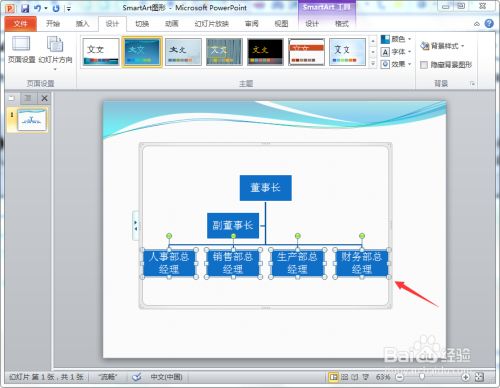This screenshot has height=388, width=500.
Task: Open the 背景 group dialog launcher
Action: [472, 84]
